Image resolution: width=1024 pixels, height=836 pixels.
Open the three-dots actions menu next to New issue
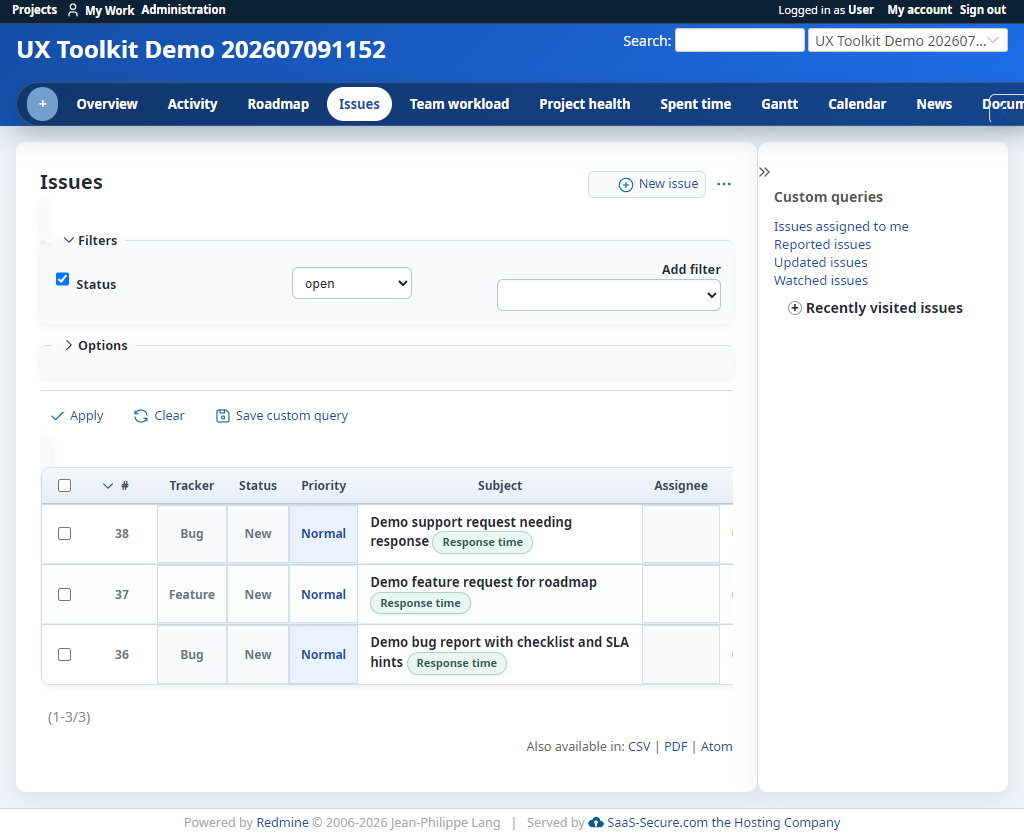point(724,184)
